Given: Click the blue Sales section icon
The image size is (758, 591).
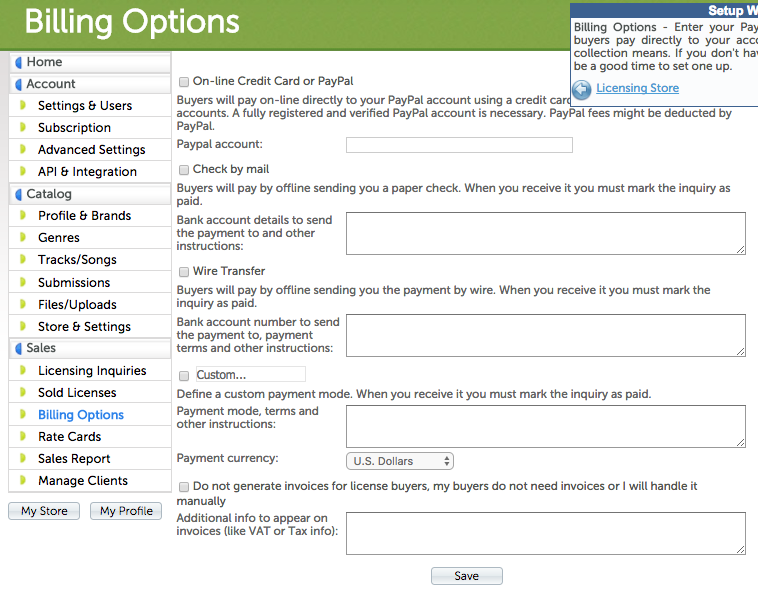Looking at the screenshot, I should [x=18, y=348].
